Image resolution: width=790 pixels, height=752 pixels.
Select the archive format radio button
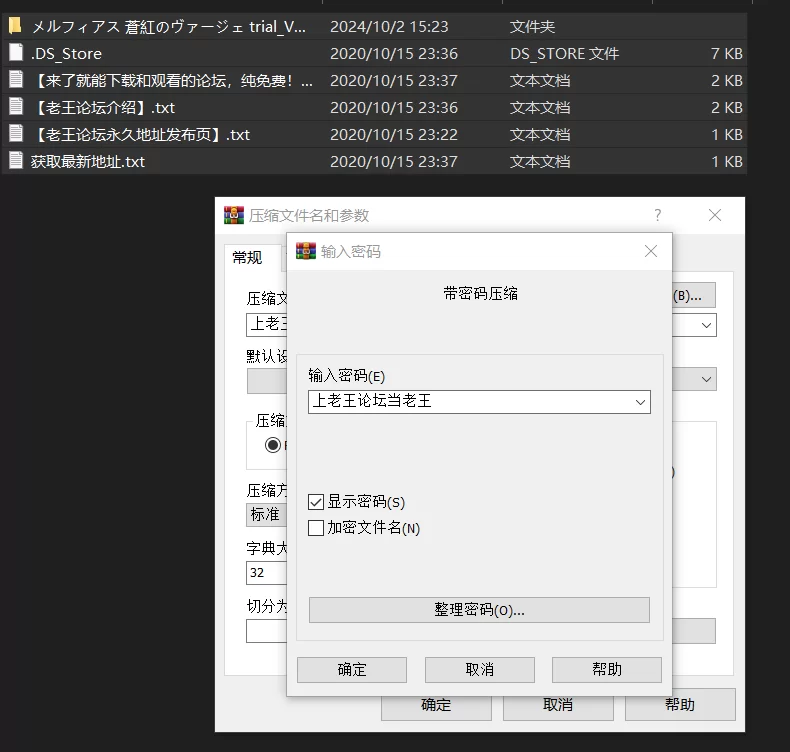[272, 446]
